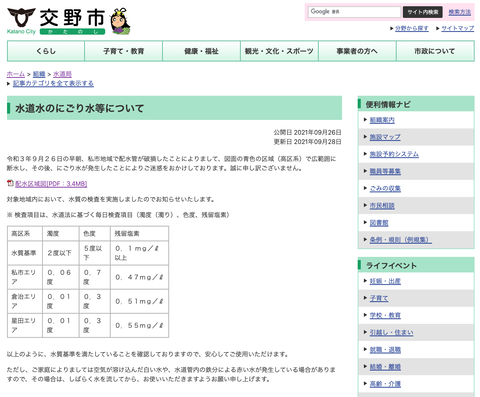Open the 結婚・離婚 life event link
Screen dimensions: 480x397
(x=385, y=367)
